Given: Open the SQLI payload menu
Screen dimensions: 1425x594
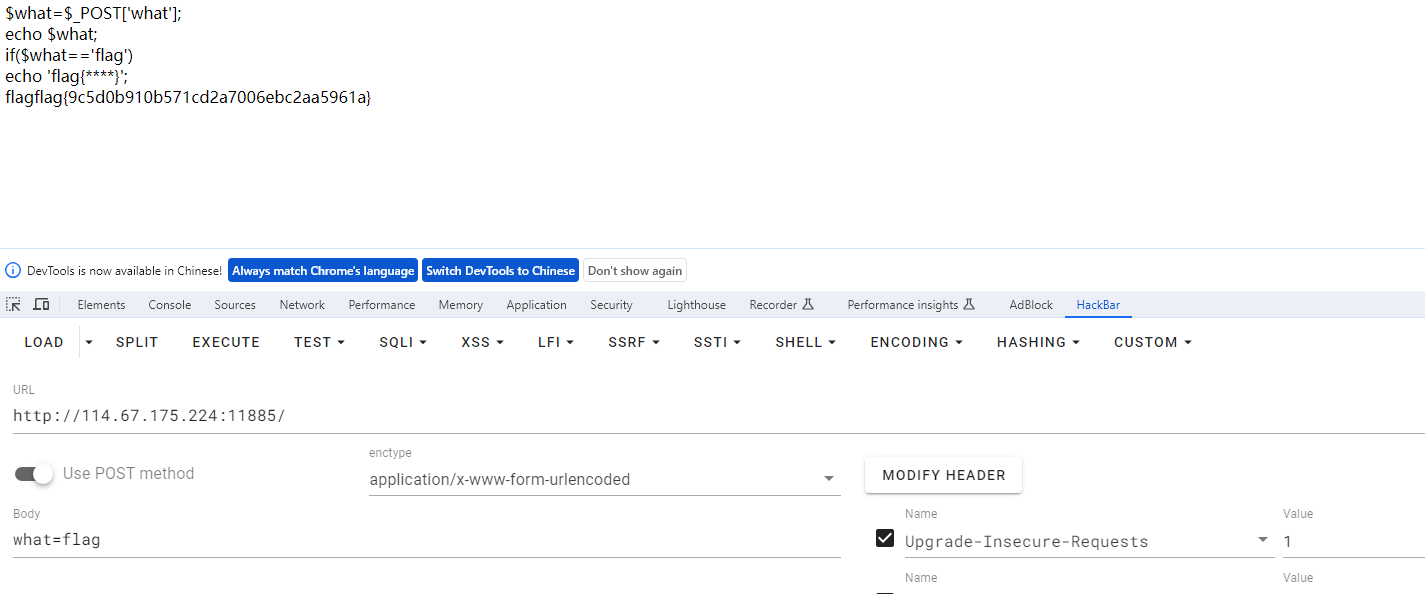Looking at the screenshot, I should coord(402,342).
